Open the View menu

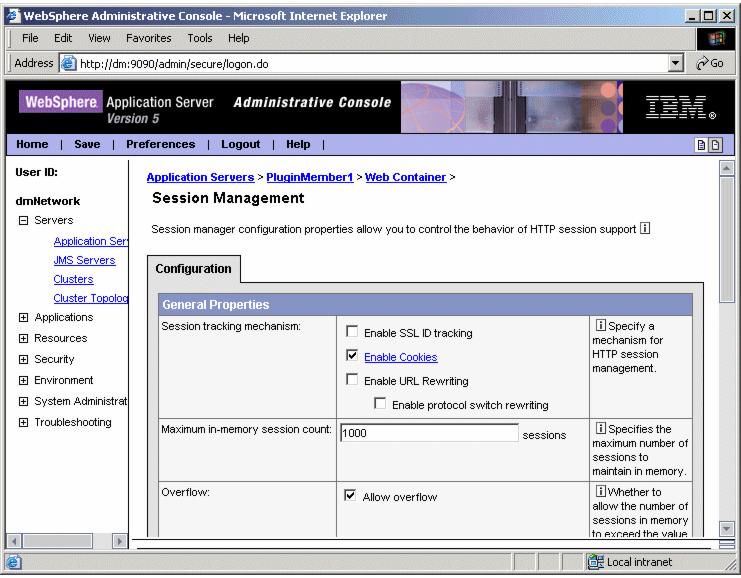tap(99, 38)
